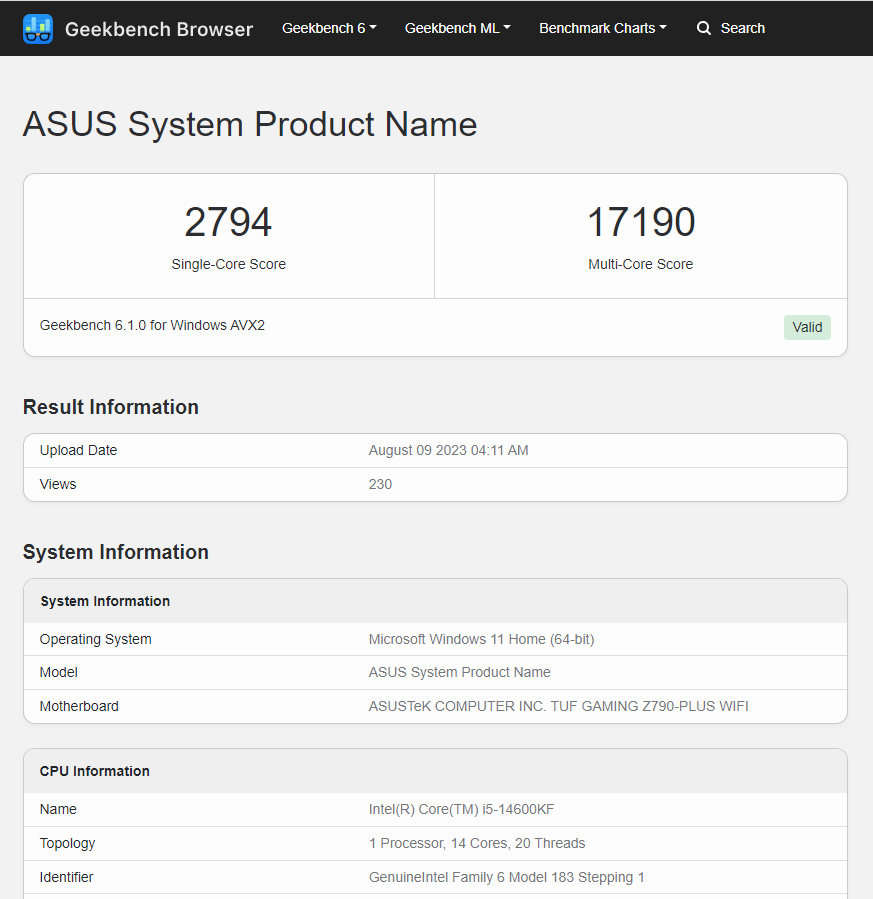Viewport: 873px width, 899px height.
Task: Click the 14 Cores, 20 Threads topology value
Action: tap(477, 843)
